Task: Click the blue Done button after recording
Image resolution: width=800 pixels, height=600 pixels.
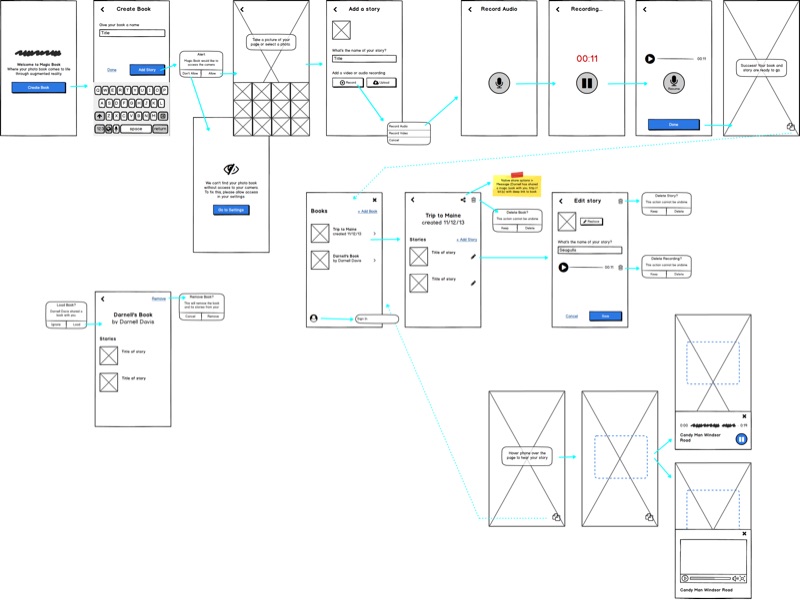Action: (x=673, y=124)
